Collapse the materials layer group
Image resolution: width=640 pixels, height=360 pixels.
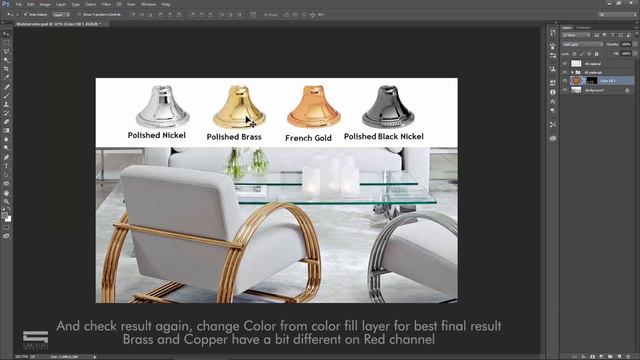pos(572,72)
